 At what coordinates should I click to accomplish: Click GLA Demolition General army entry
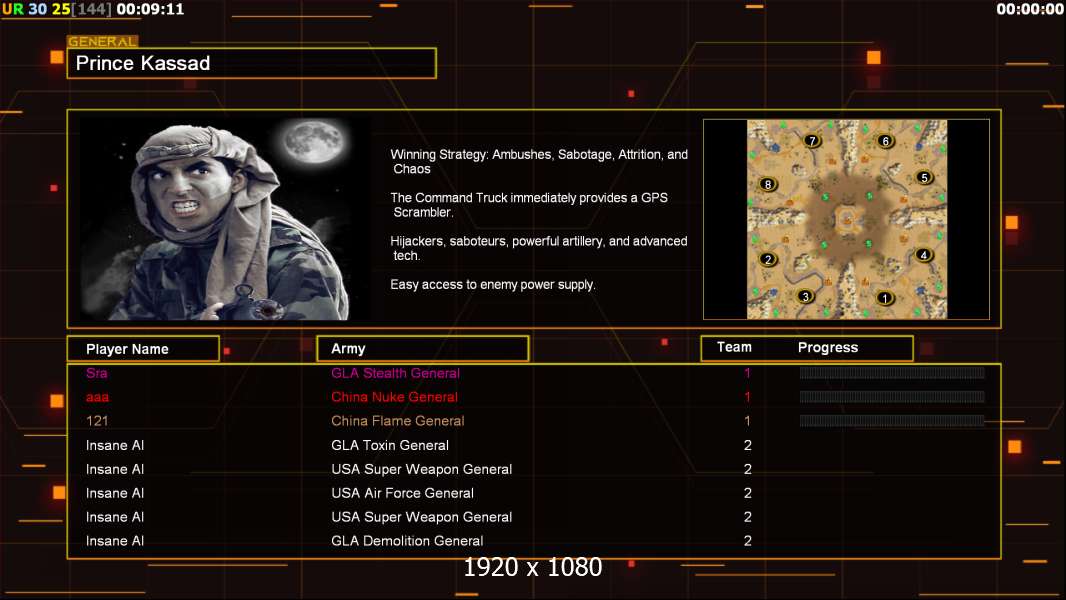tap(407, 541)
